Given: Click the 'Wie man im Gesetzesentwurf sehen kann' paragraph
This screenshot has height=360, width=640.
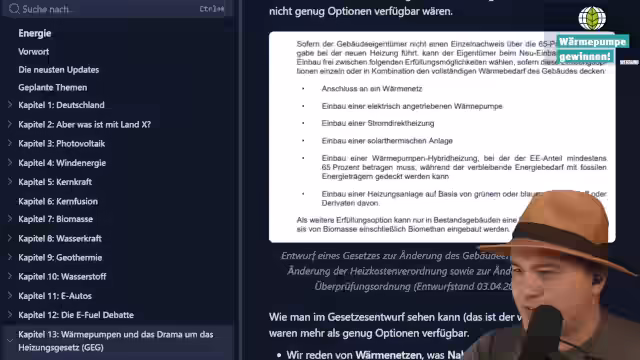Looking at the screenshot, I should tap(396, 325).
